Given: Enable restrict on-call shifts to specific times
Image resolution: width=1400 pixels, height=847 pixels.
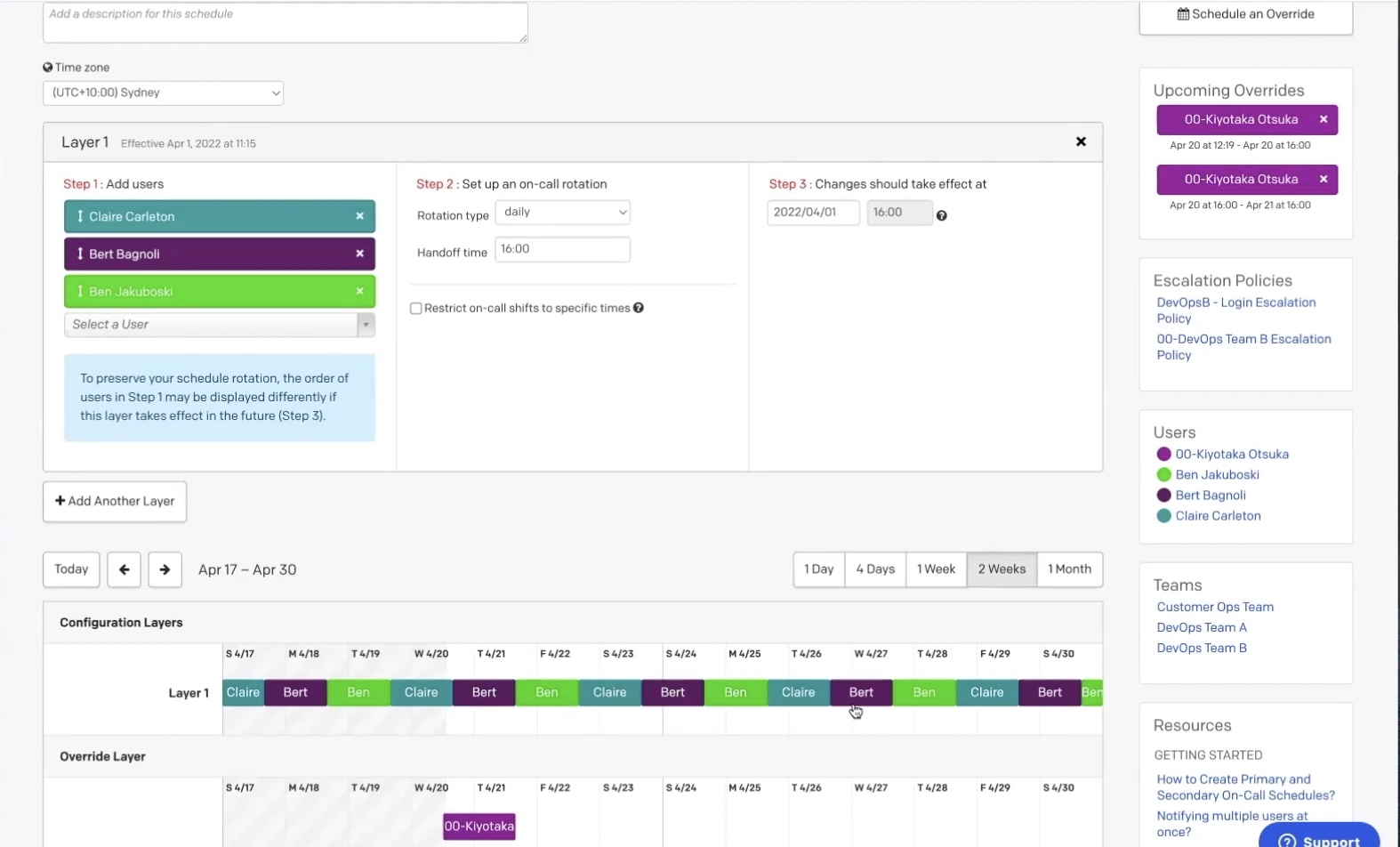Looking at the screenshot, I should [x=415, y=309].
